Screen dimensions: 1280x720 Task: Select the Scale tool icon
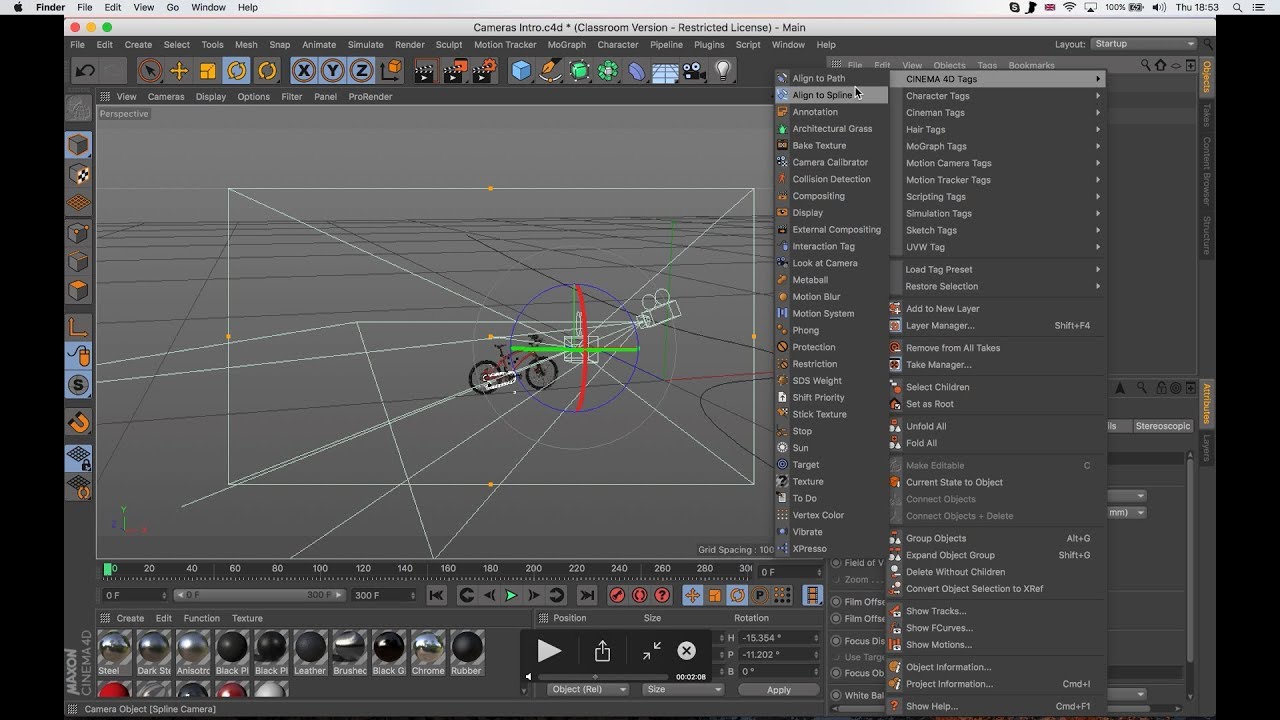click(208, 70)
